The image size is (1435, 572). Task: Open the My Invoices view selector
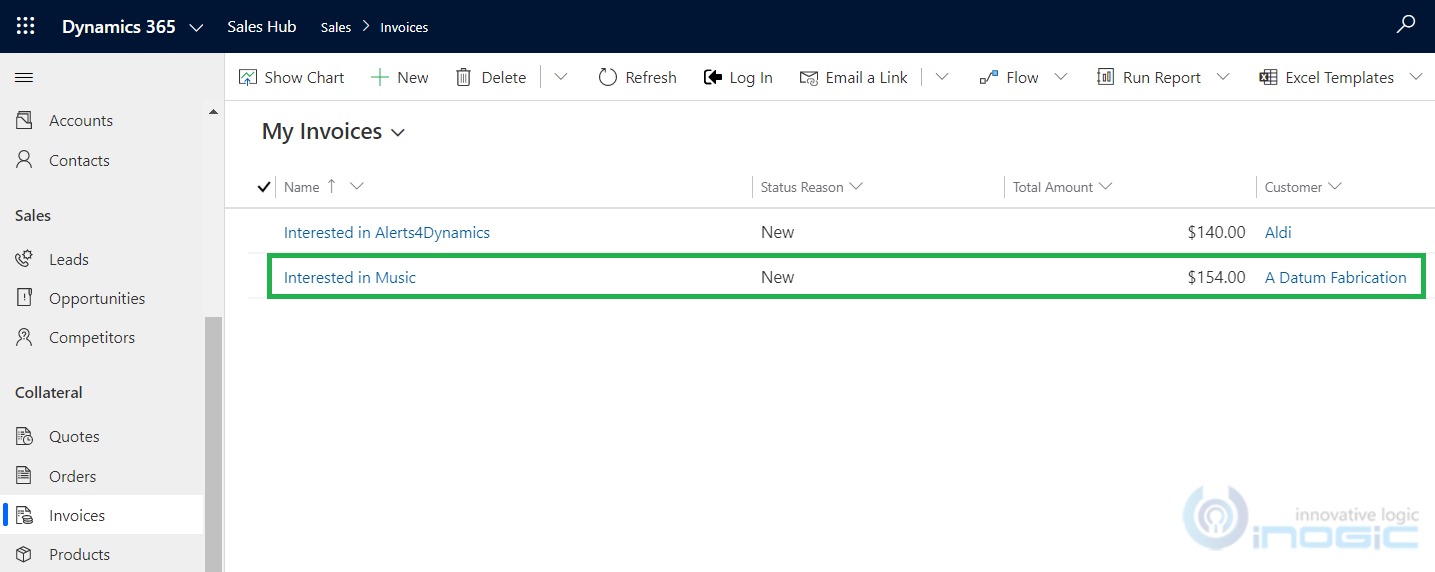click(333, 132)
